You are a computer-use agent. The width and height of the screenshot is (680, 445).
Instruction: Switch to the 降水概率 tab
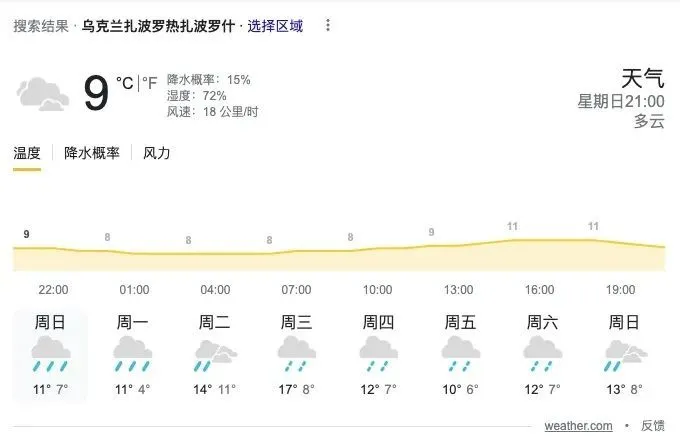(x=92, y=153)
